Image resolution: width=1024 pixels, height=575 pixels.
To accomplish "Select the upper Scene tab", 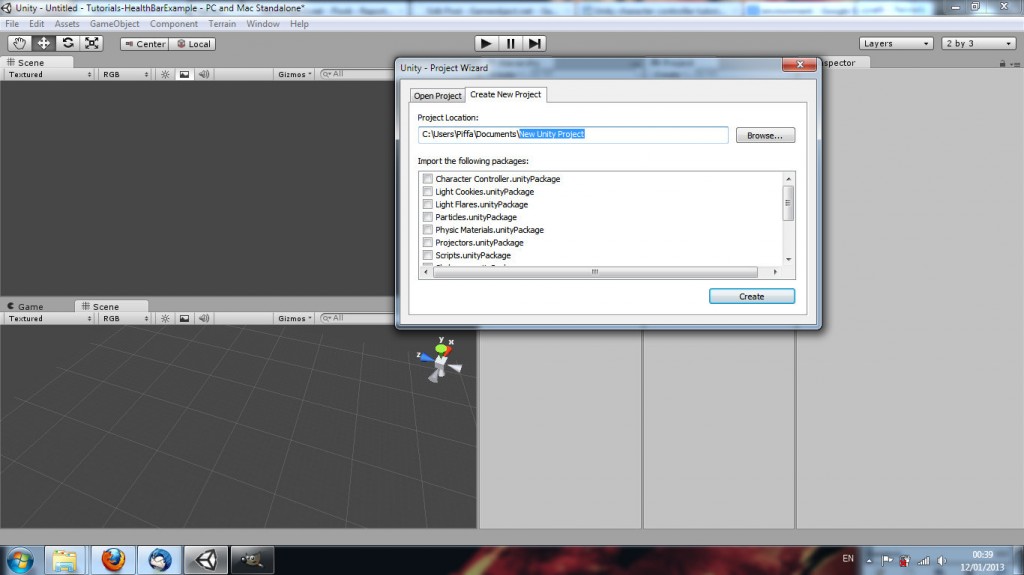I will coord(37,62).
